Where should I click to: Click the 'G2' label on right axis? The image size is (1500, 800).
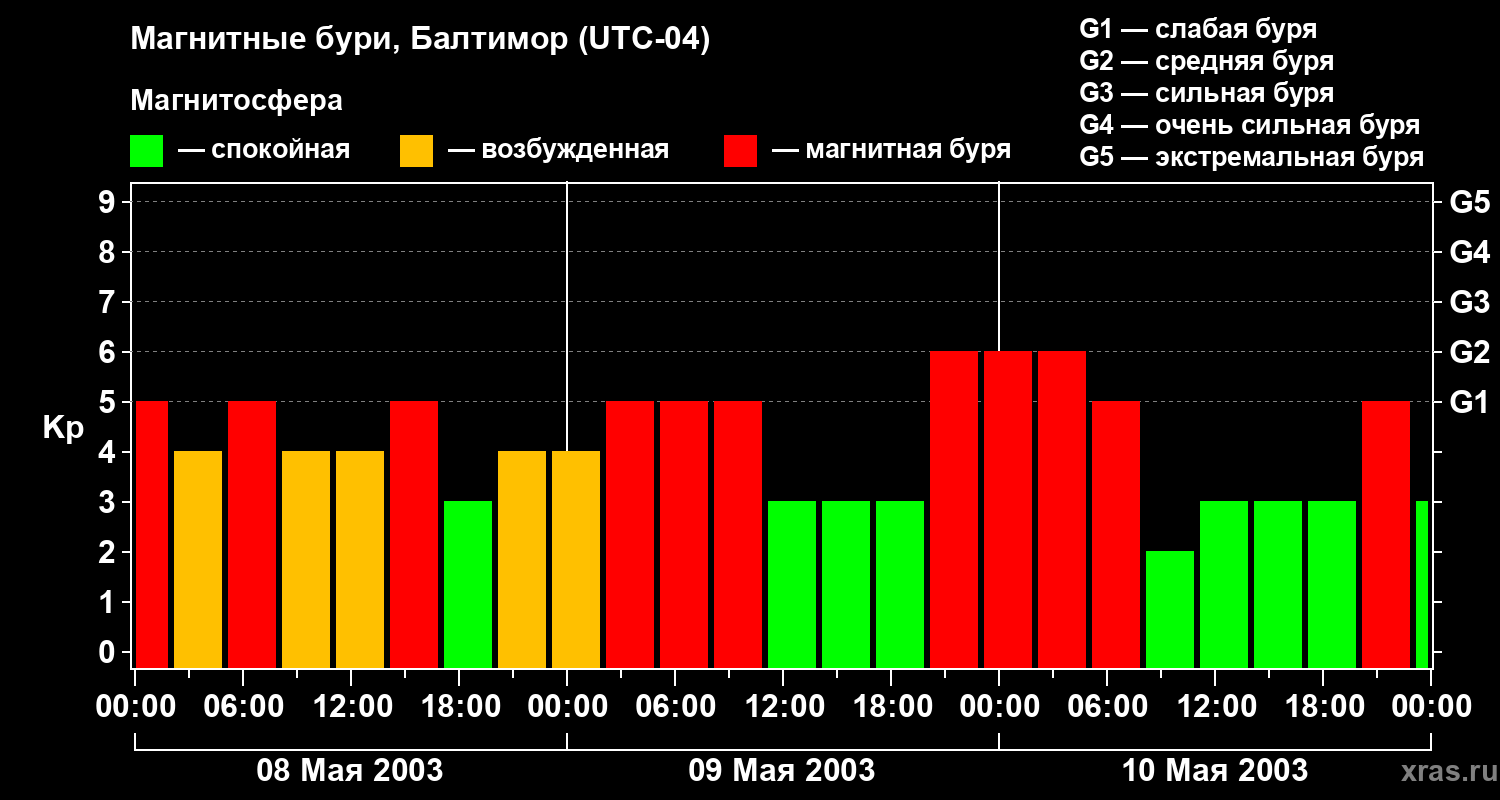(1470, 353)
